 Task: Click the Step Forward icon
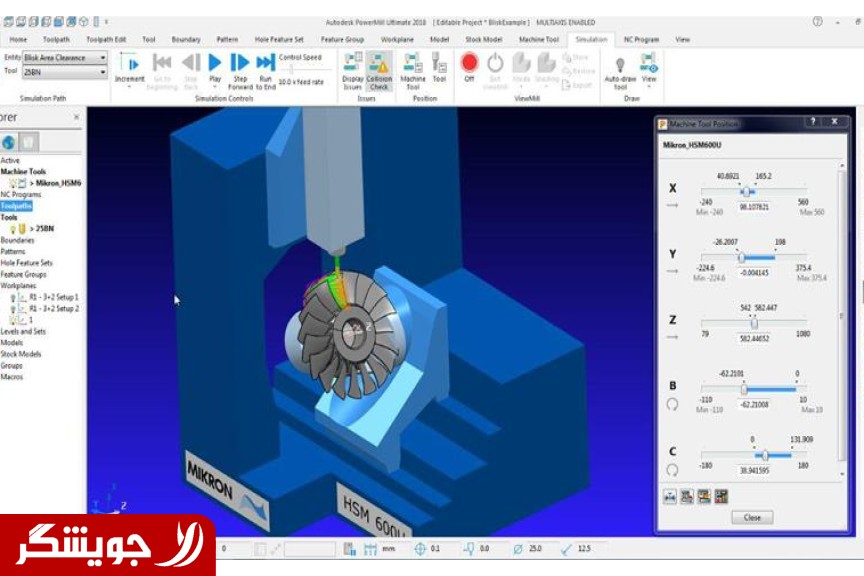pyautogui.click(x=240, y=63)
